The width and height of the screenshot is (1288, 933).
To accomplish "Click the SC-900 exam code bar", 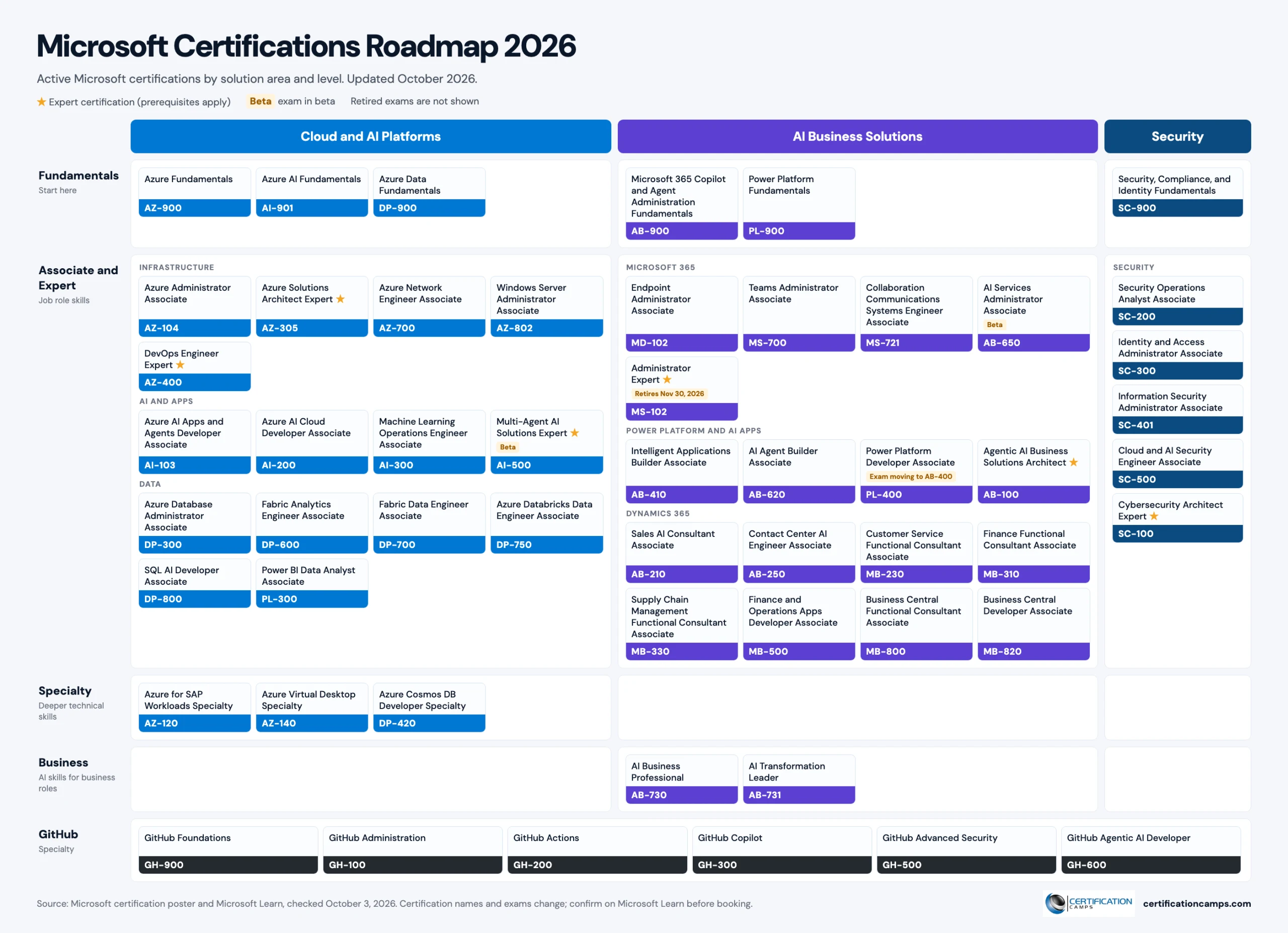I will (1177, 208).
